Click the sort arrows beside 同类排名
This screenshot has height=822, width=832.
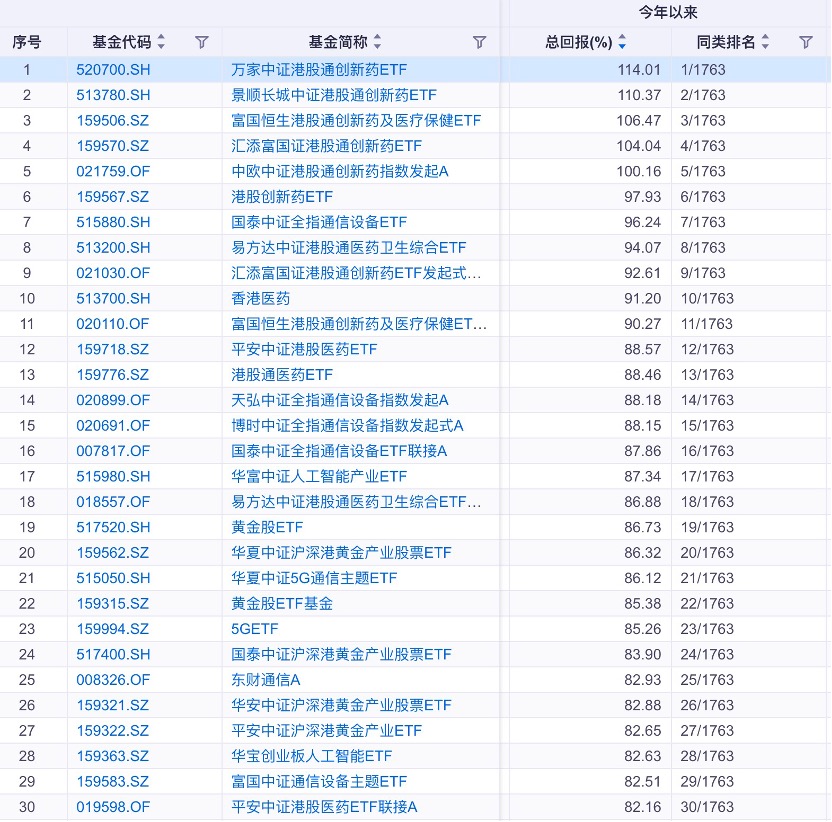pyautogui.click(x=765, y=42)
